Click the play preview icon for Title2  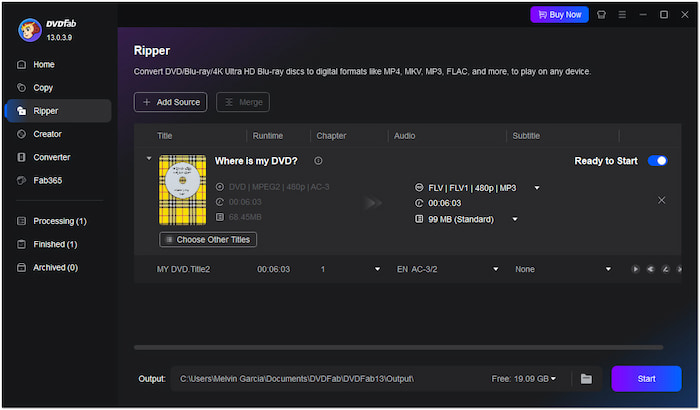click(x=635, y=269)
